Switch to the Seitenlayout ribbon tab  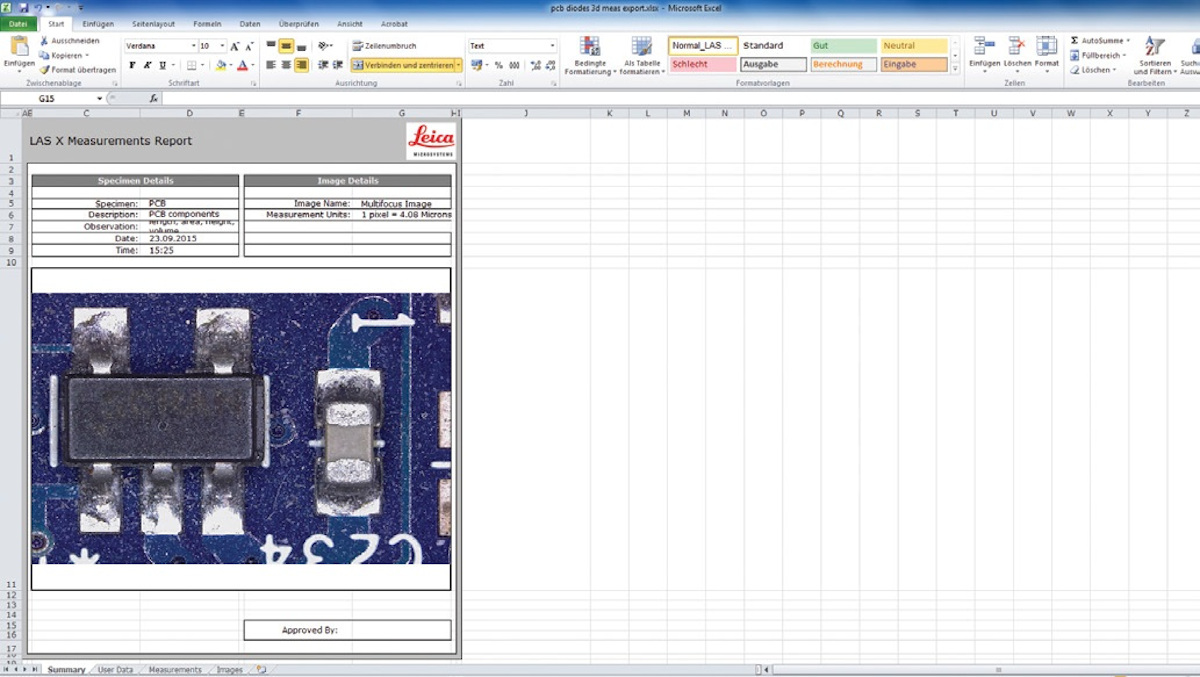tap(153, 24)
